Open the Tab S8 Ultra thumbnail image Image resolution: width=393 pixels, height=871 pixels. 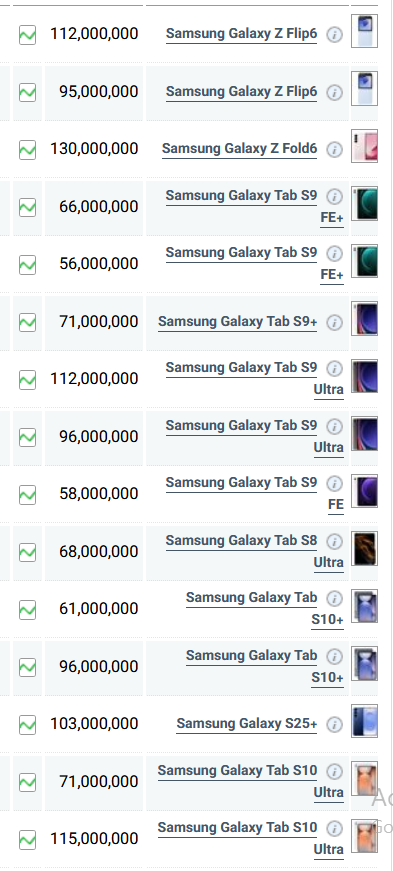coord(365,548)
